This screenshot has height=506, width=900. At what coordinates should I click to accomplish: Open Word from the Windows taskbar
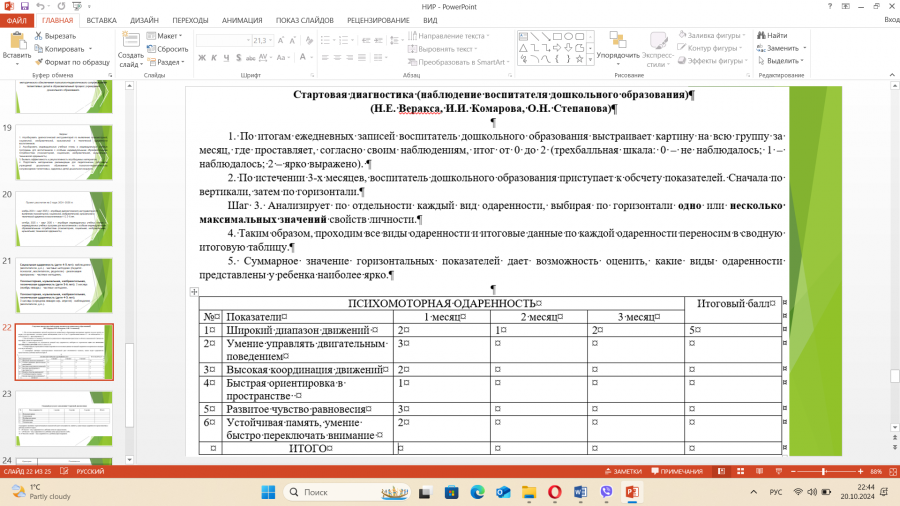tap(580, 492)
